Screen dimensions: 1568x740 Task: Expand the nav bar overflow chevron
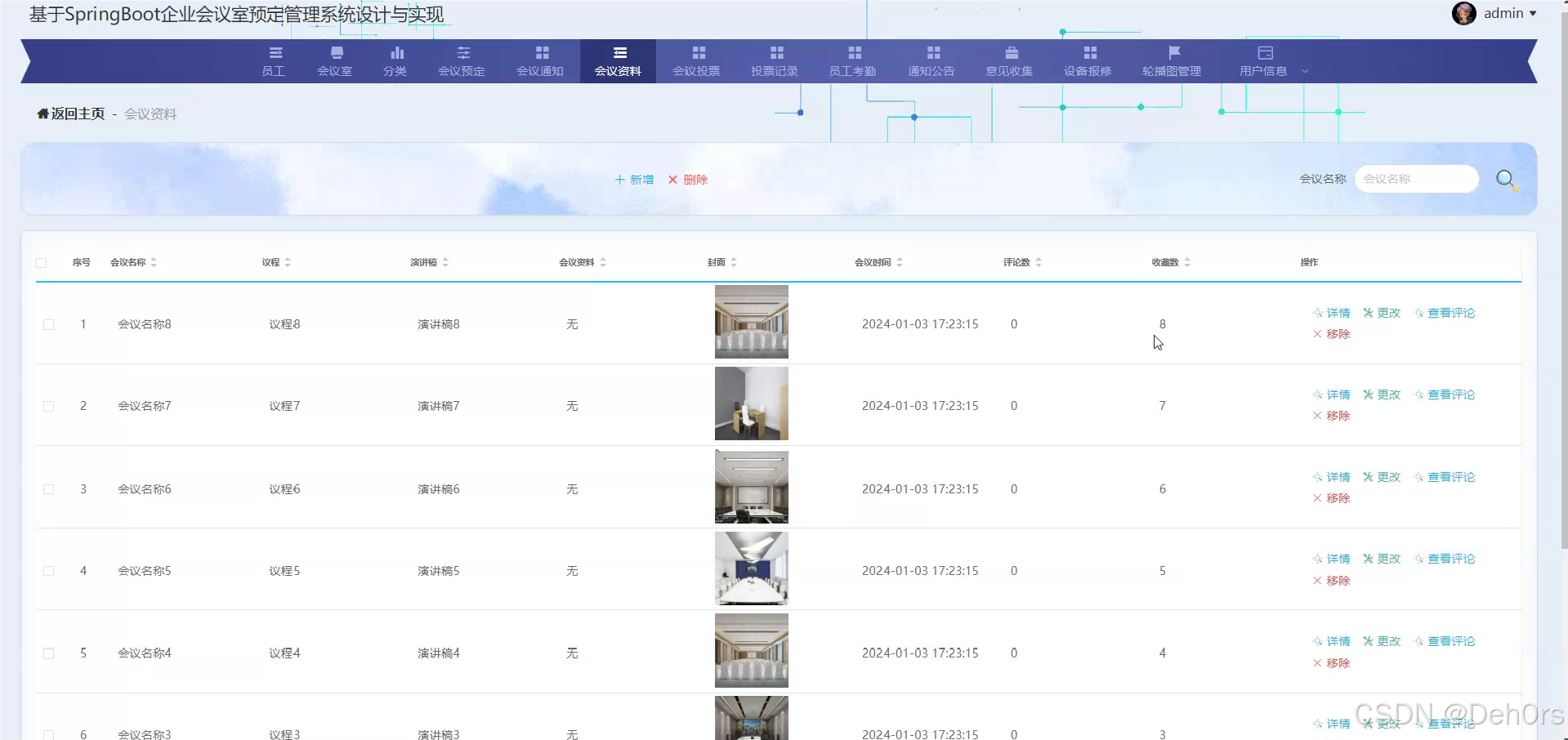[1305, 71]
